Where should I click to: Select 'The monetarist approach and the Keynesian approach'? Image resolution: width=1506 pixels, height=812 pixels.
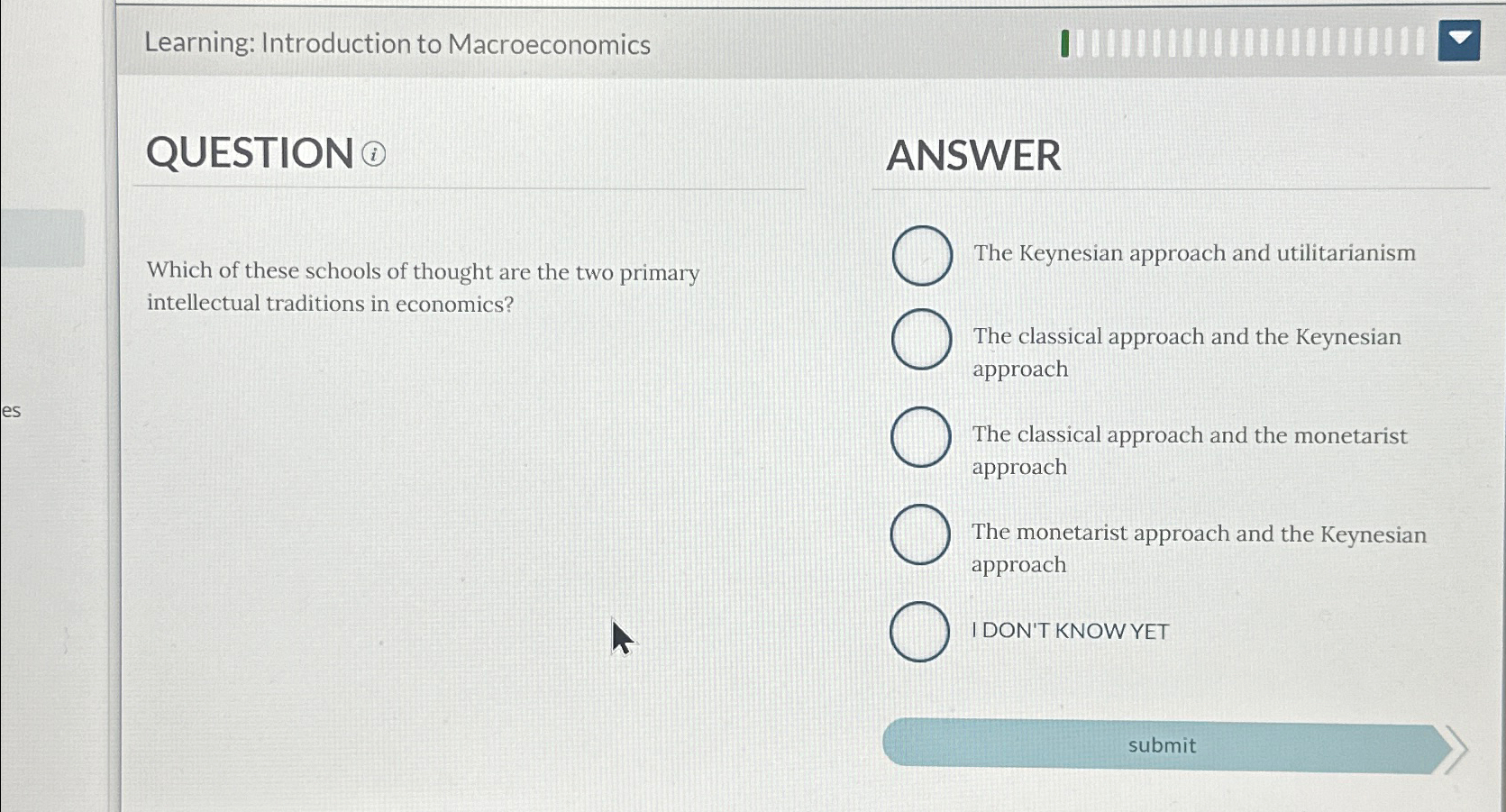pos(919,535)
